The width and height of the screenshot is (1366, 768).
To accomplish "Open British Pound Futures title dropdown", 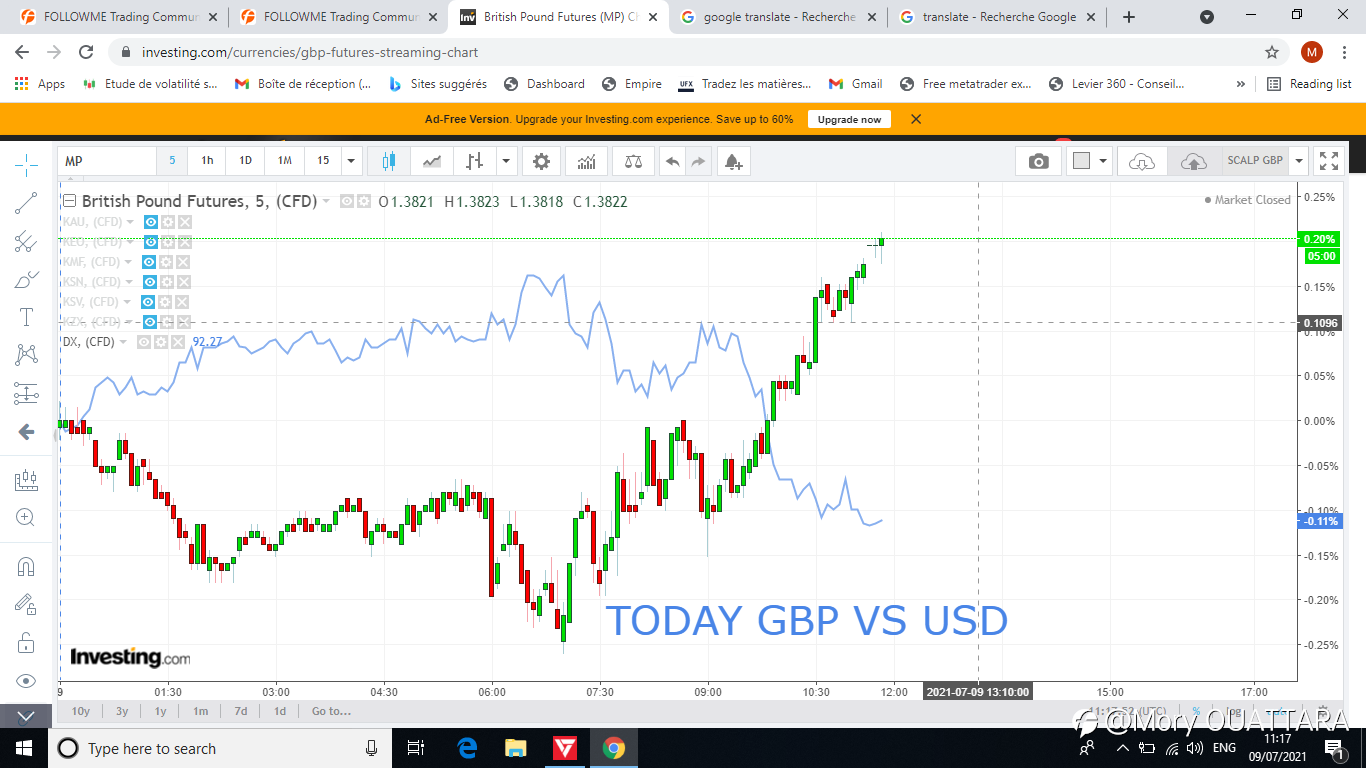I will pos(326,202).
